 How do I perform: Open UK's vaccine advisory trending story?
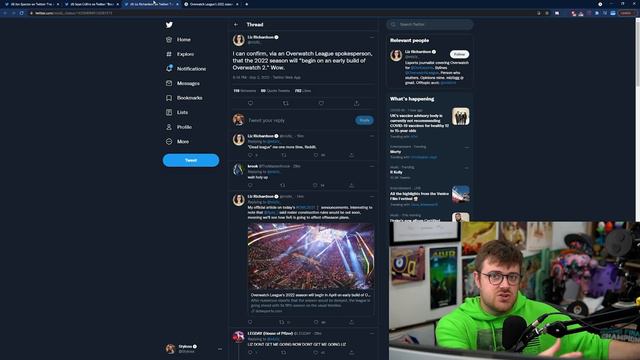click(x=419, y=123)
